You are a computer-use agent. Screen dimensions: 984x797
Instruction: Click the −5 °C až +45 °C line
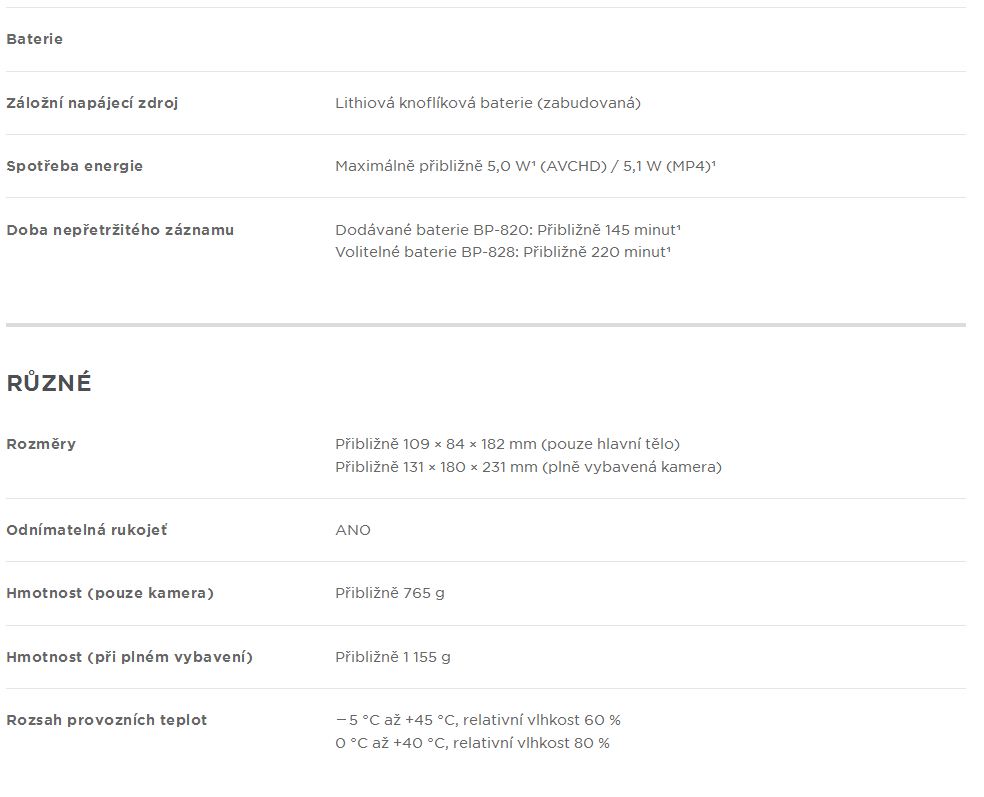(x=478, y=720)
